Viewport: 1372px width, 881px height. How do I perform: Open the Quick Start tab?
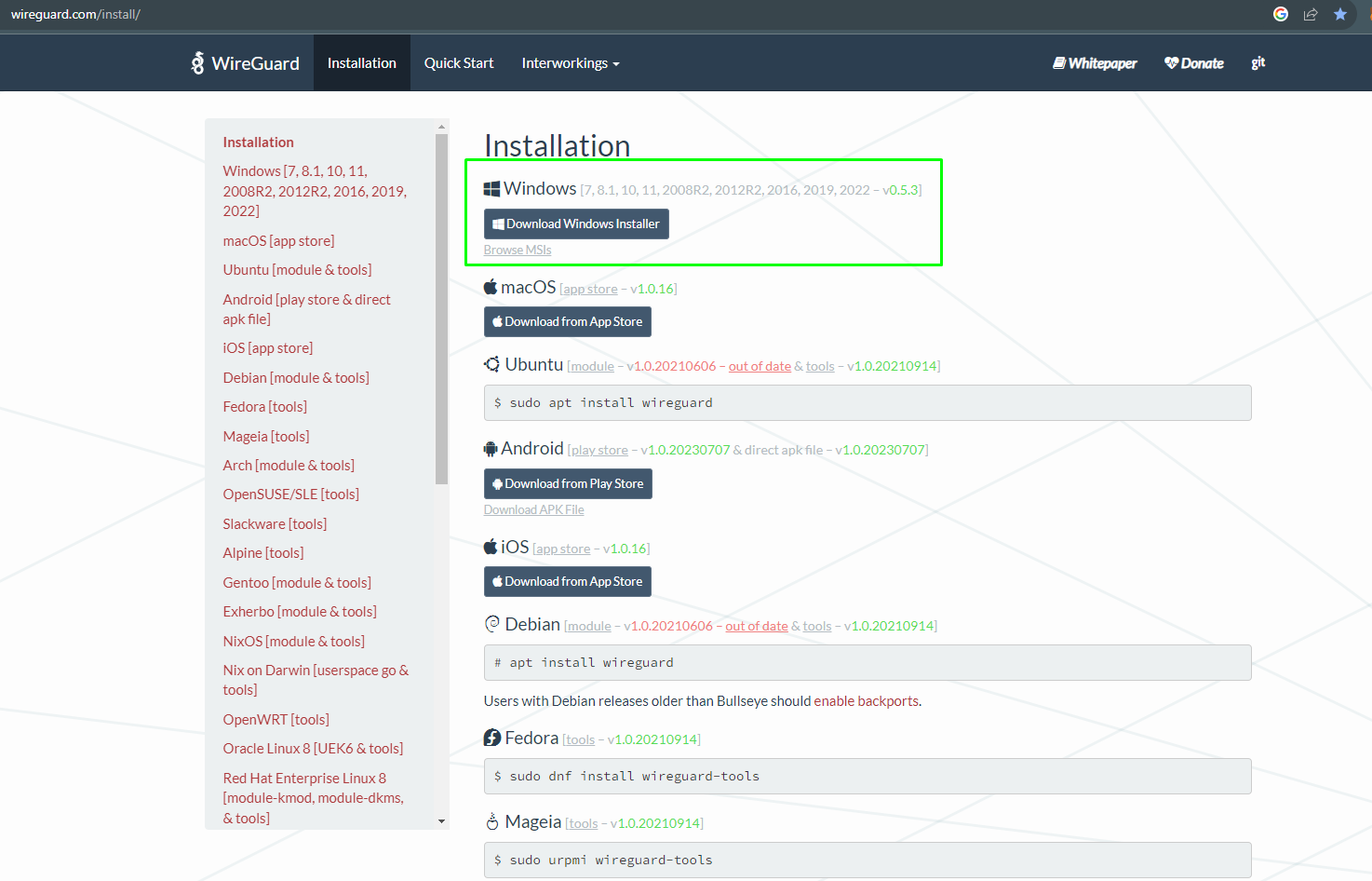tap(459, 63)
